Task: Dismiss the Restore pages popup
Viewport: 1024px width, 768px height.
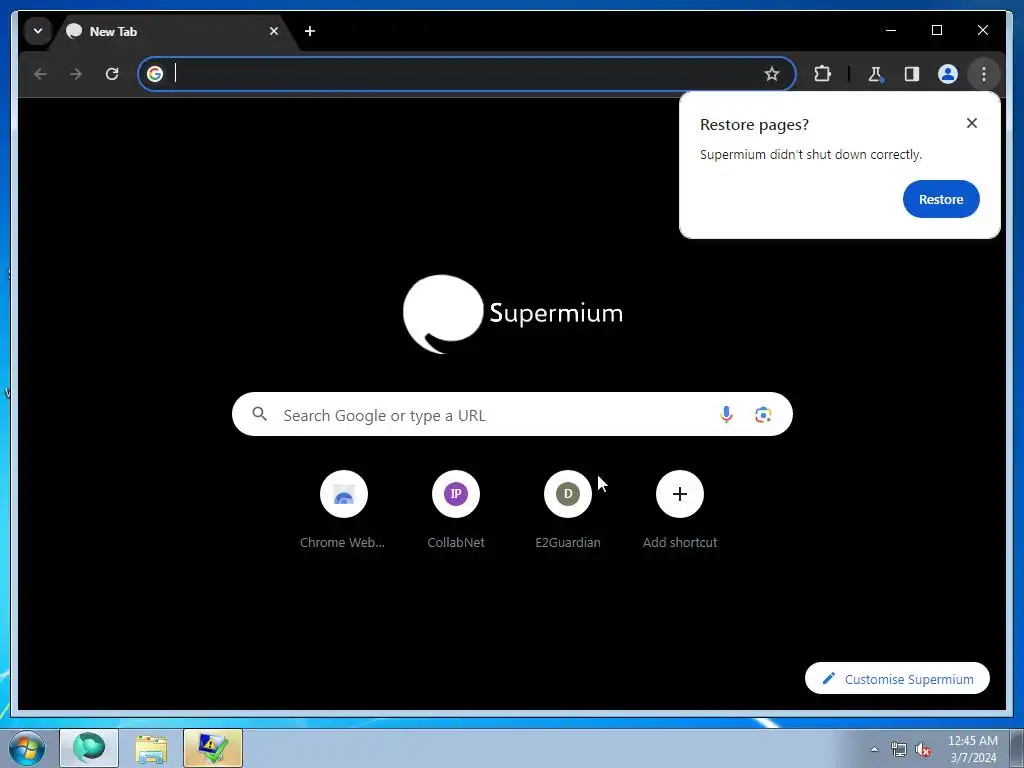Action: pos(972,123)
